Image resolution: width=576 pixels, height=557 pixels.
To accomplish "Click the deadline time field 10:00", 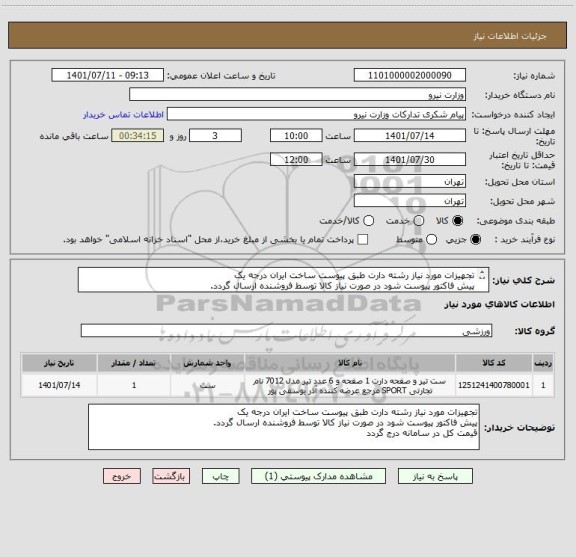I will 296,136.
